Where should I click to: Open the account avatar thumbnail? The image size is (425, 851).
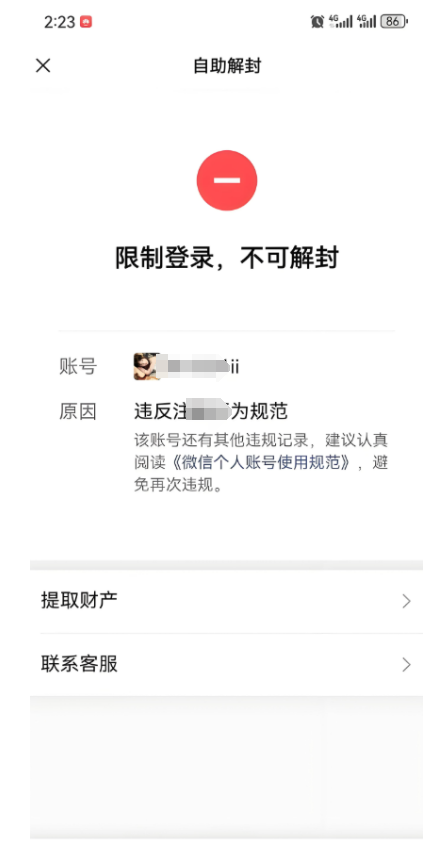click(x=147, y=366)
